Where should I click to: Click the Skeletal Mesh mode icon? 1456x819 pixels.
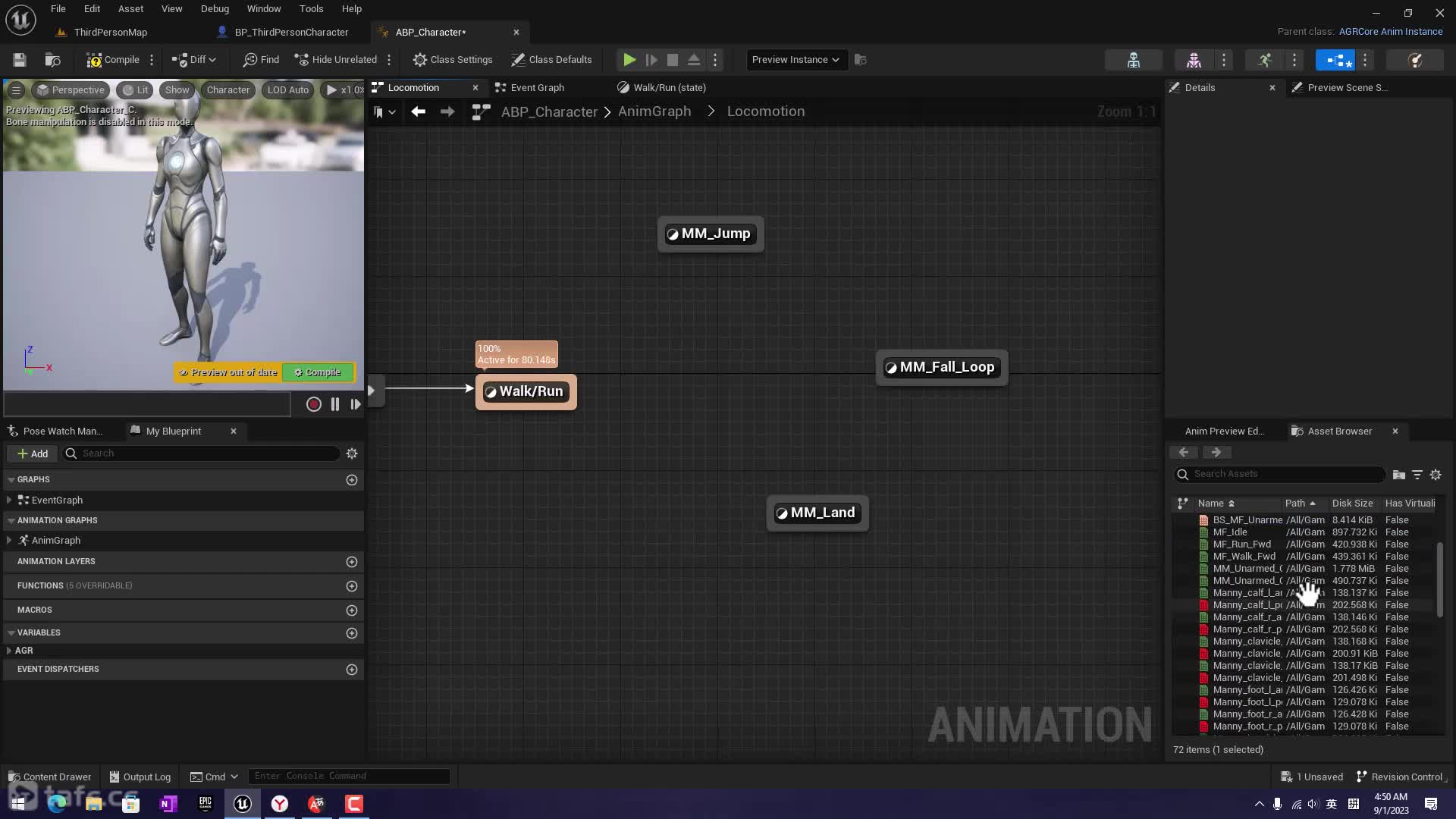click(1194, 60)
